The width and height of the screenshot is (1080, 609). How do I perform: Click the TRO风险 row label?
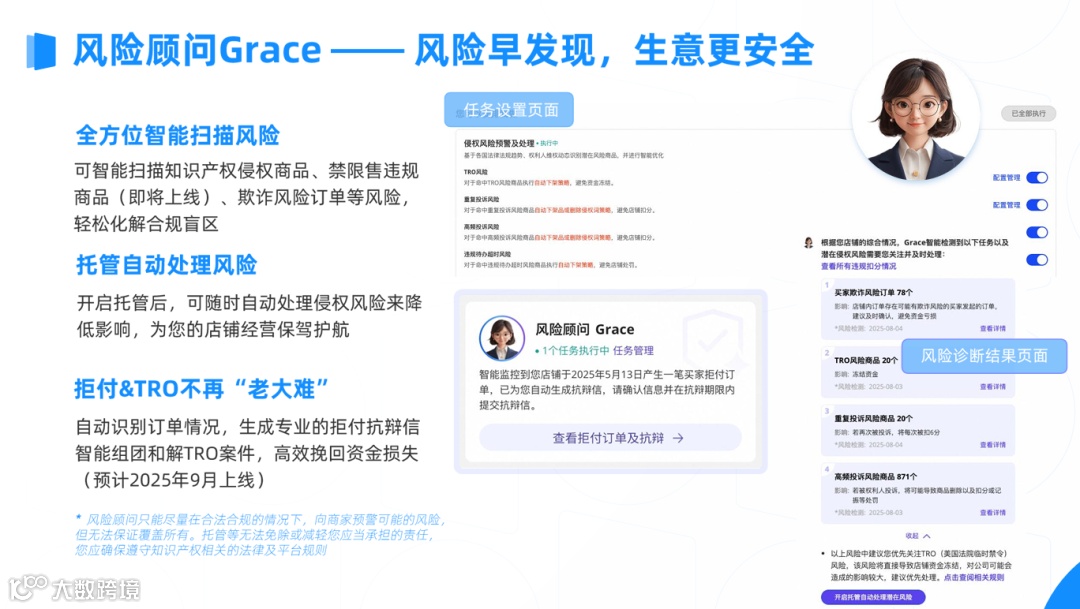pos(475,172)
